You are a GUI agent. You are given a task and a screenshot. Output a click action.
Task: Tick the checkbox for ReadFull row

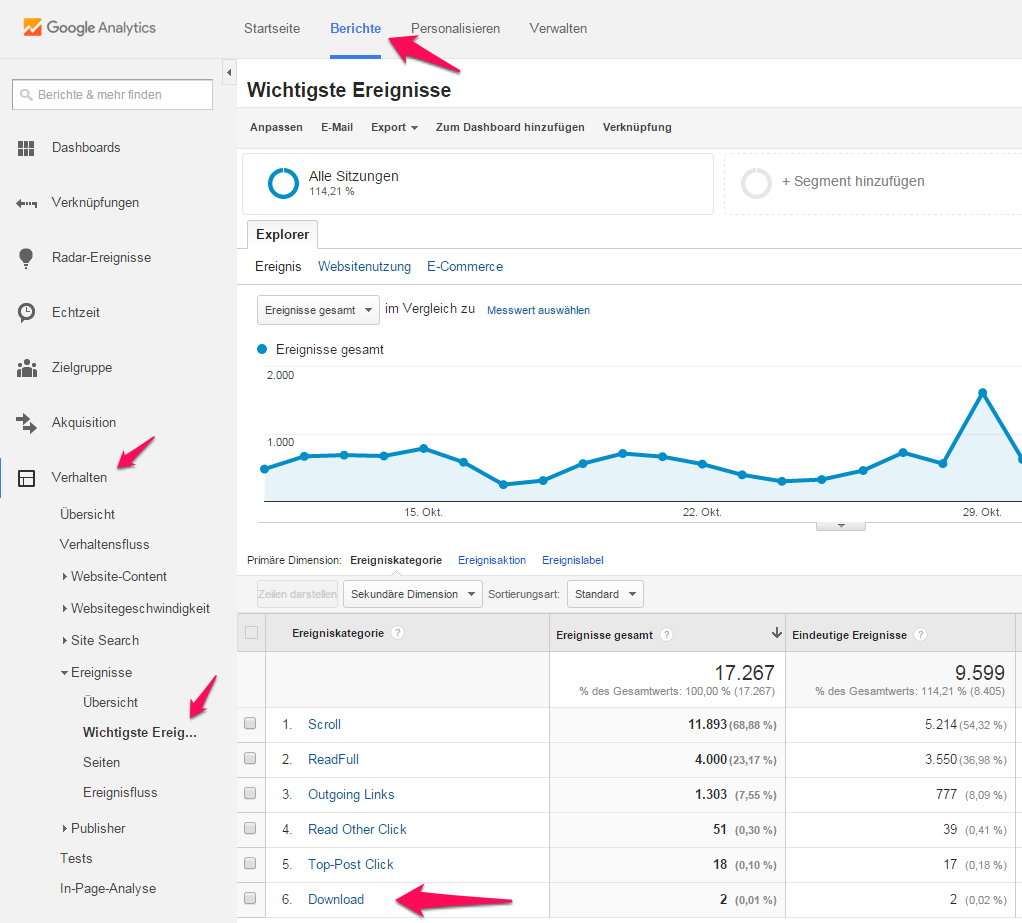coord(250,758)
